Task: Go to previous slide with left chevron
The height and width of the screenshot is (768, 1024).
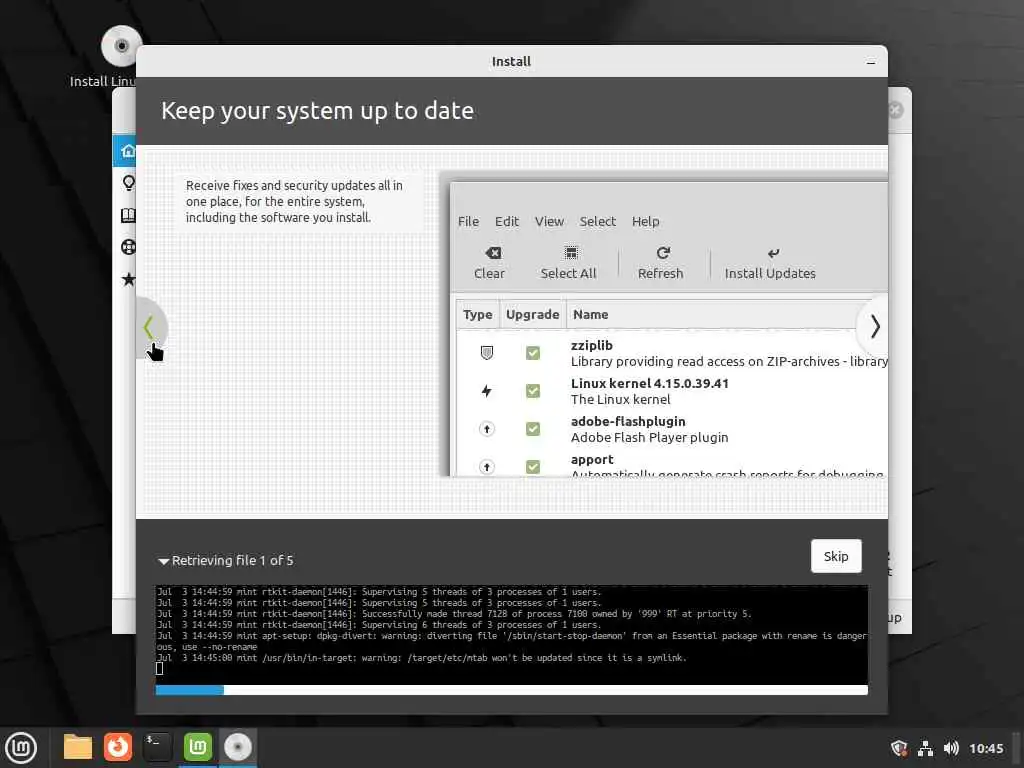Action: click(150, 327)
